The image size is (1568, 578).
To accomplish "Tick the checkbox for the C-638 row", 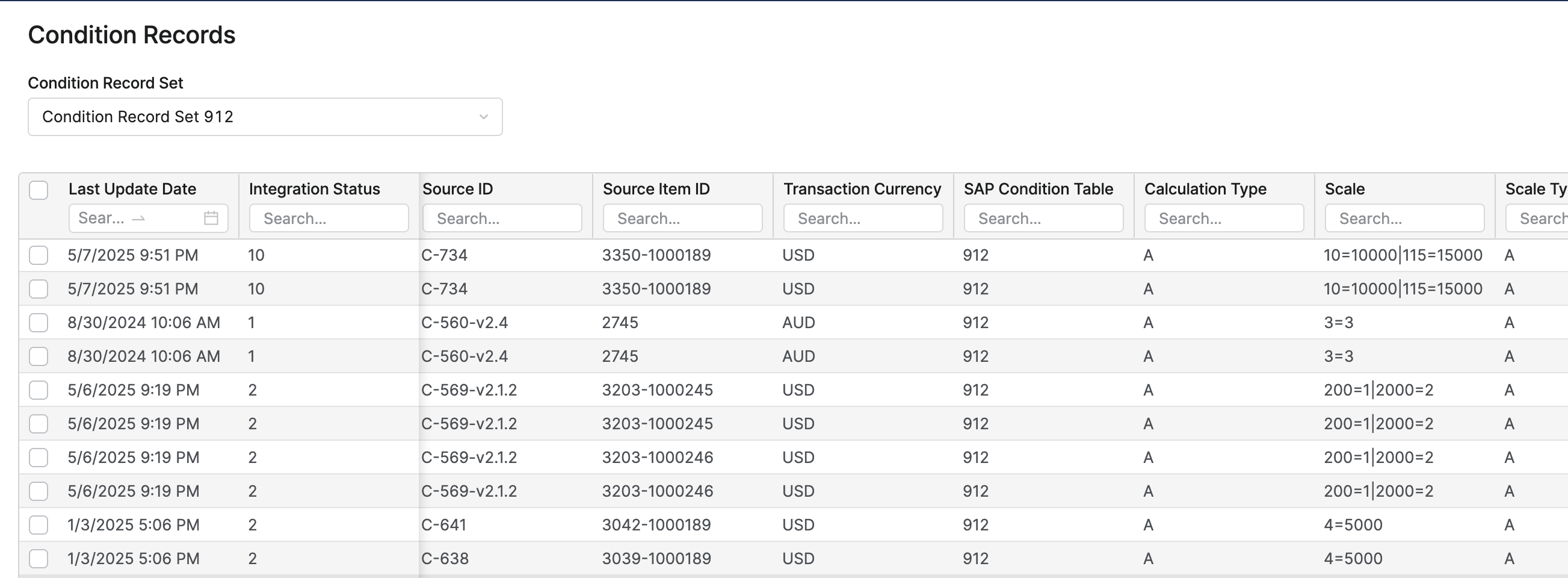I will coord(39,559).
